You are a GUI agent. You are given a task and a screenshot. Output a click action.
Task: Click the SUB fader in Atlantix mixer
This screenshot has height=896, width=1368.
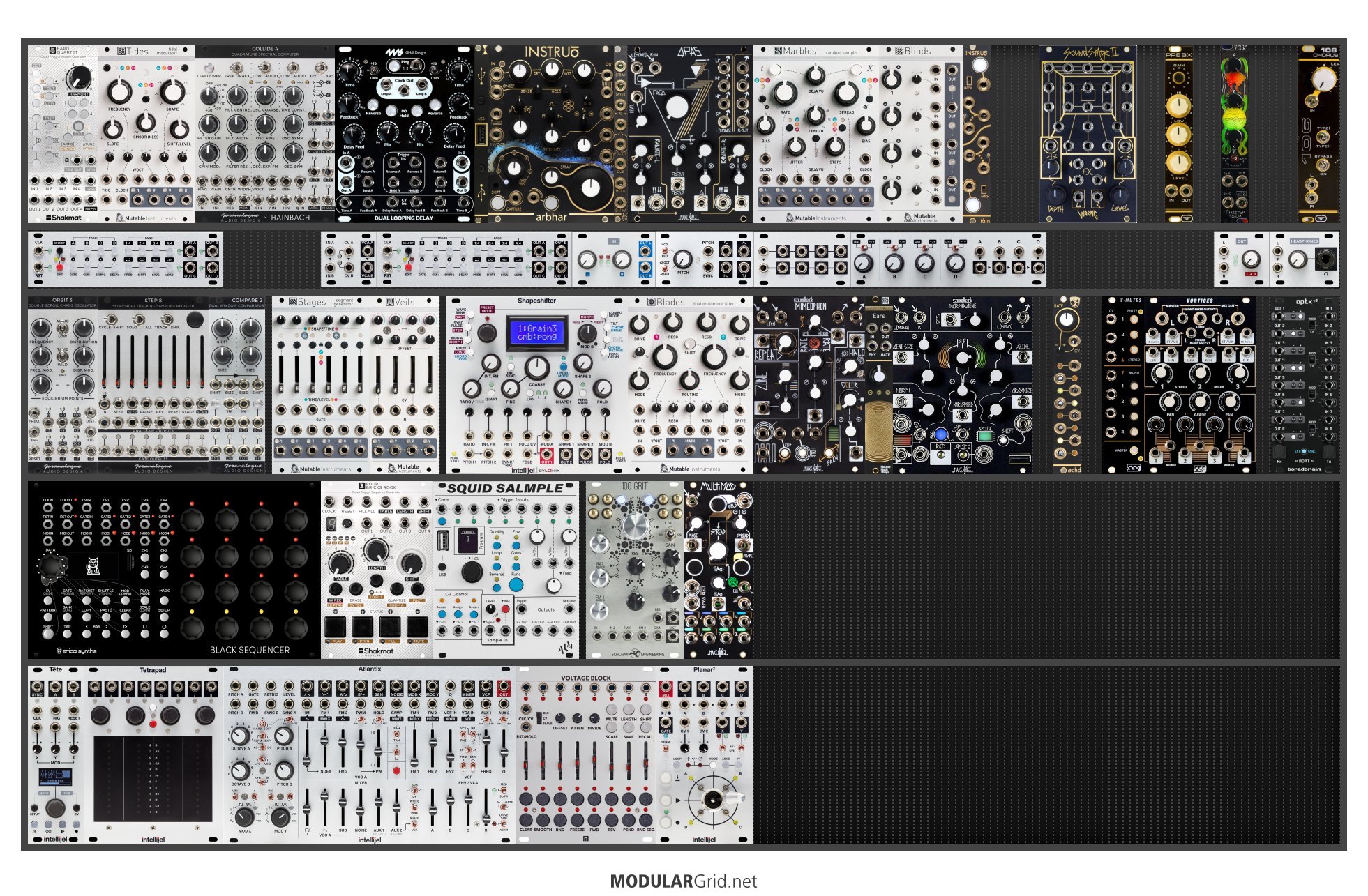coord(343,809)
